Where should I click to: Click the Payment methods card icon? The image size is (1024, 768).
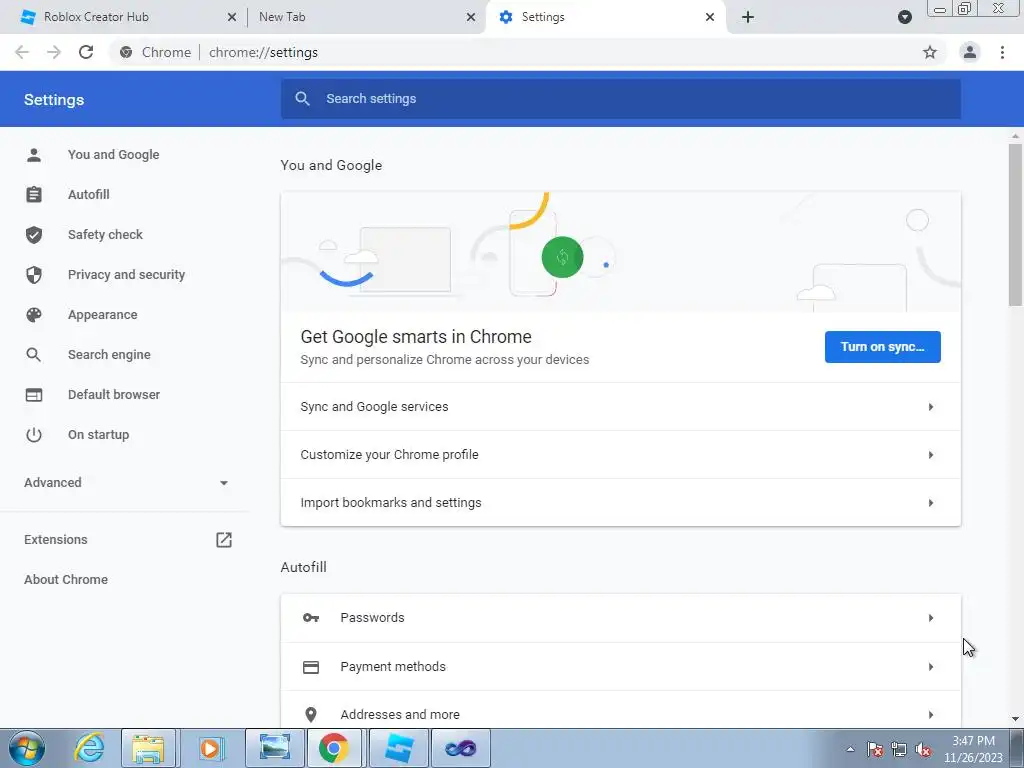311,667
